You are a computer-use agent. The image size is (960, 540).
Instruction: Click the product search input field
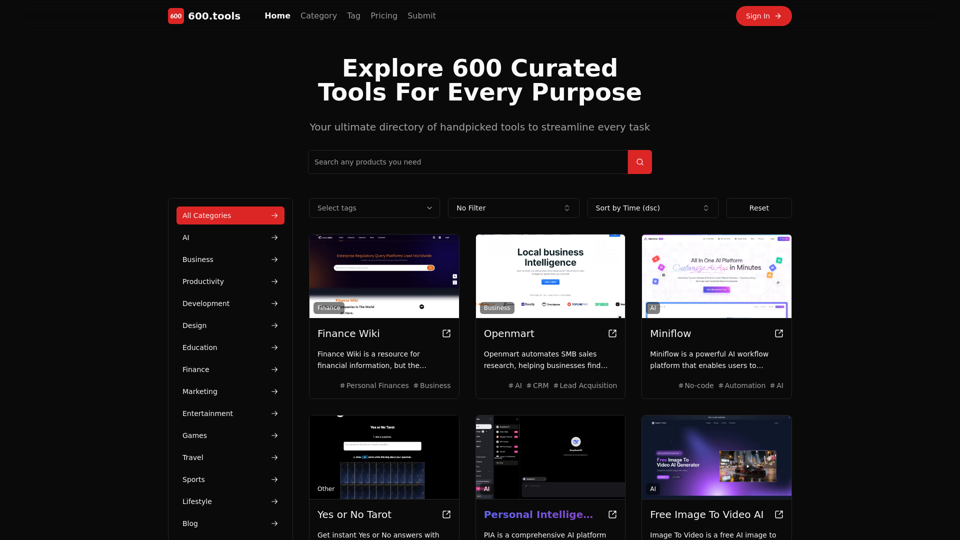(x=468, y=162)
